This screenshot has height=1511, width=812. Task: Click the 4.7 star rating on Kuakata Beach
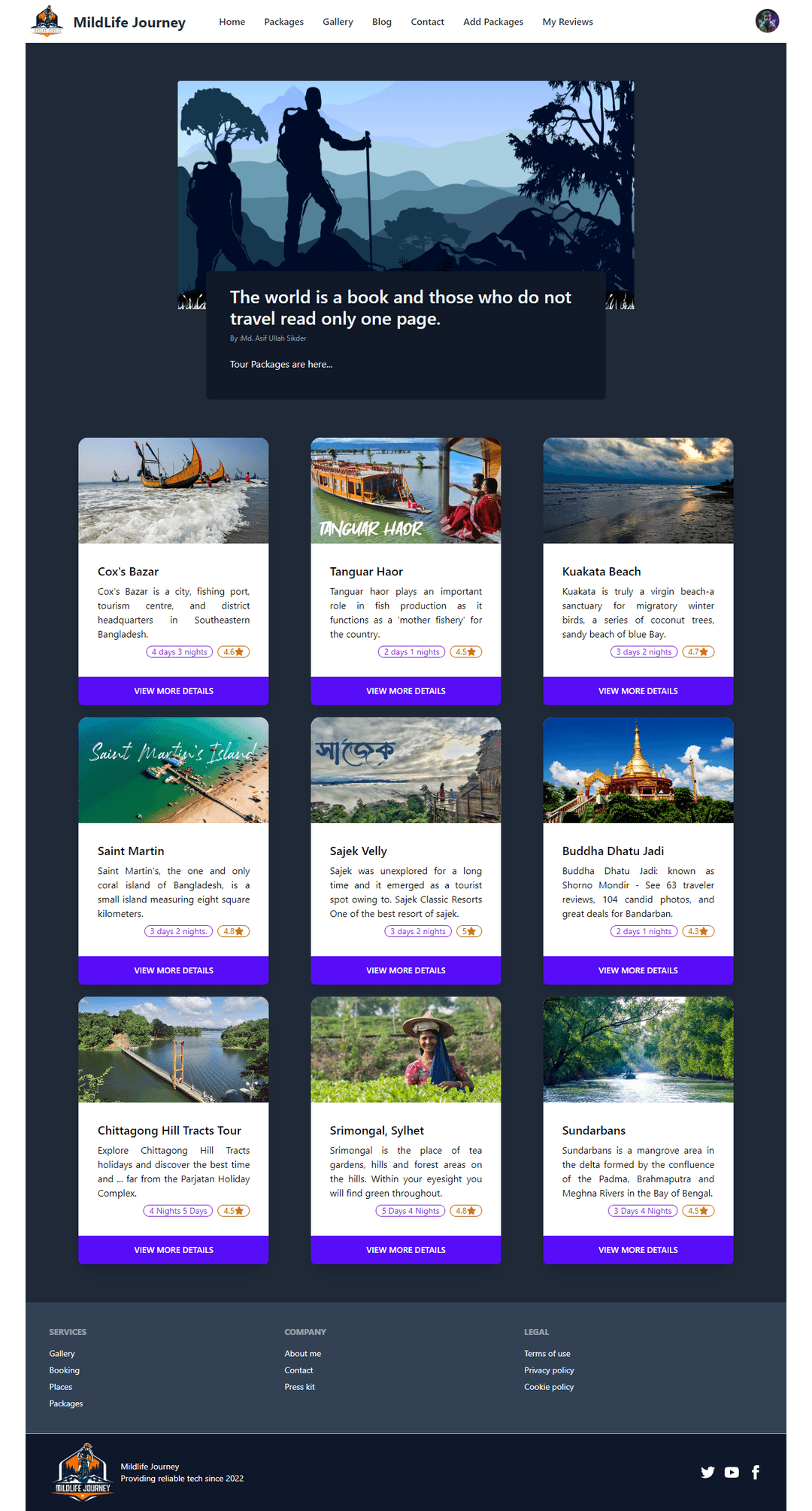point(698,652)
